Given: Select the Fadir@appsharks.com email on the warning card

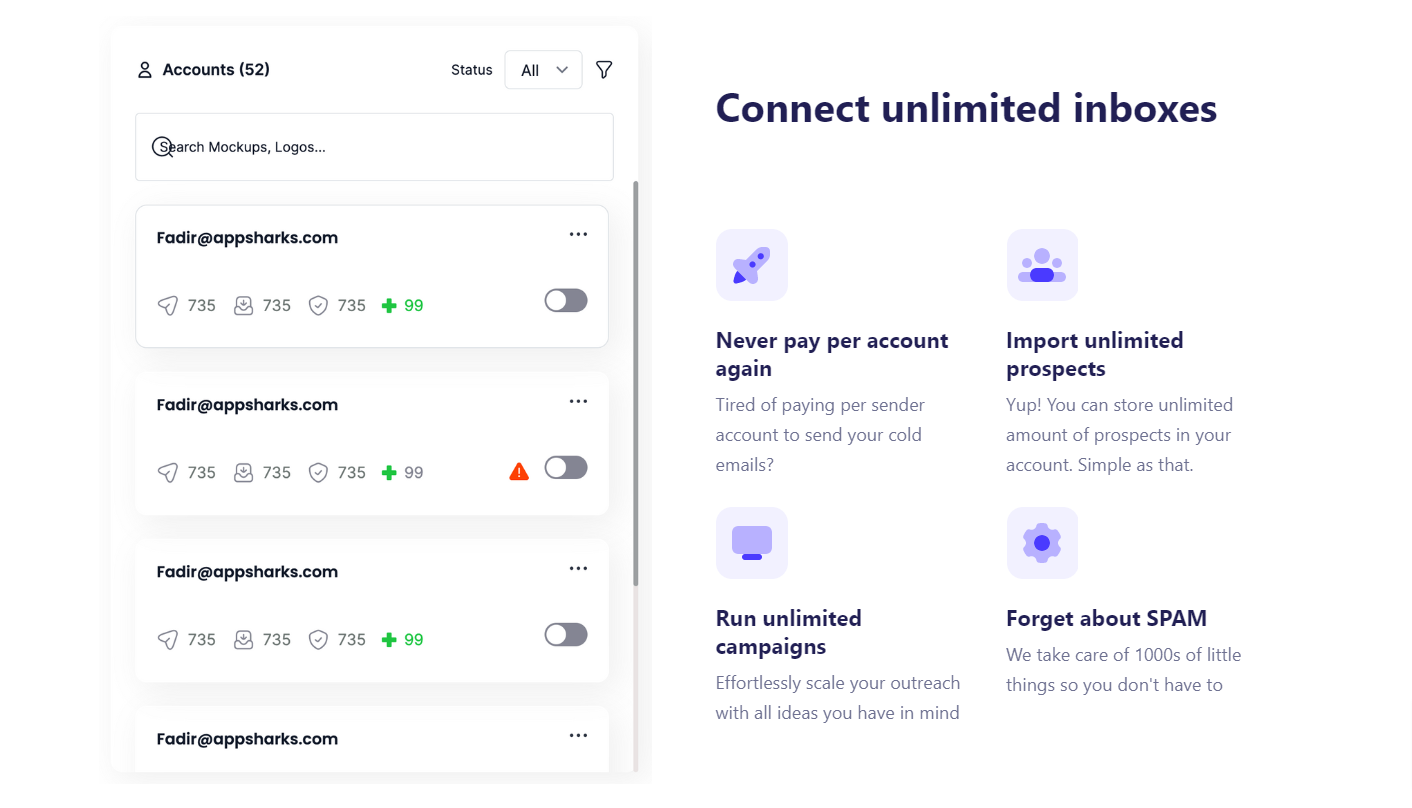Looking at the screenshot, I should pyautogui.click(x=247, y=405).
